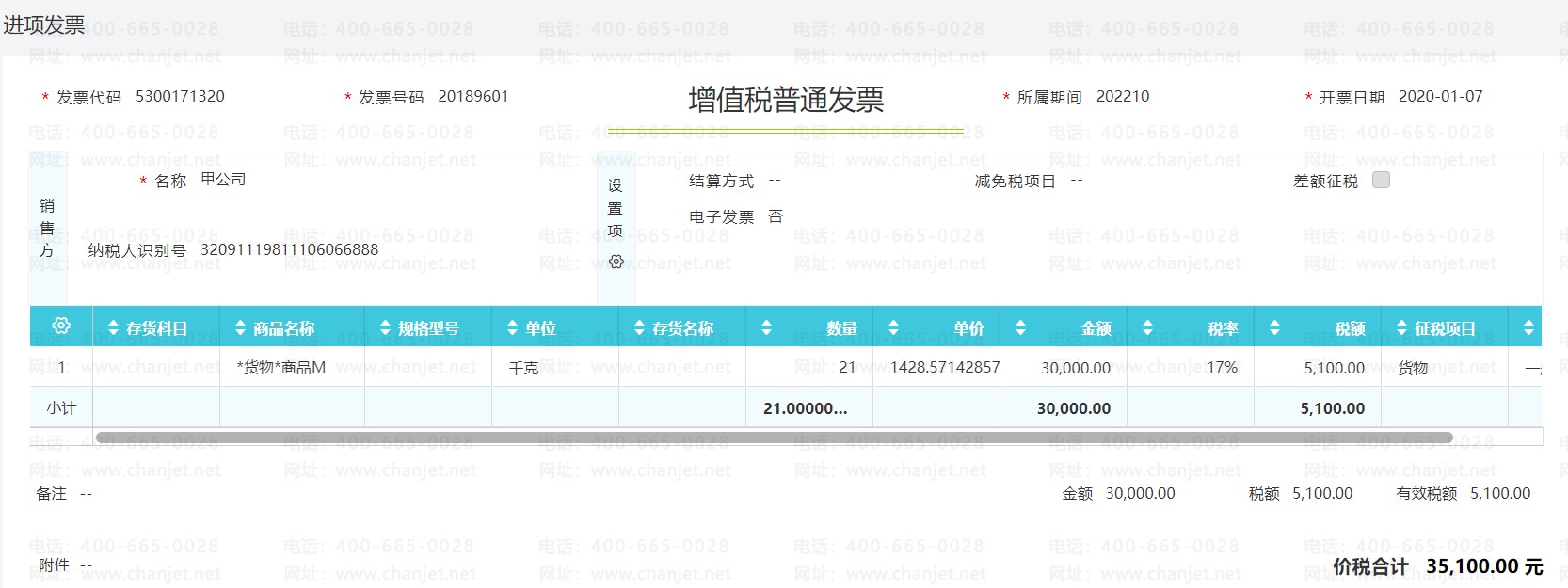Click footer 金额 value 30,000.00
The height and width of the screenshot is (588, 1568).
coord(1140,493)
